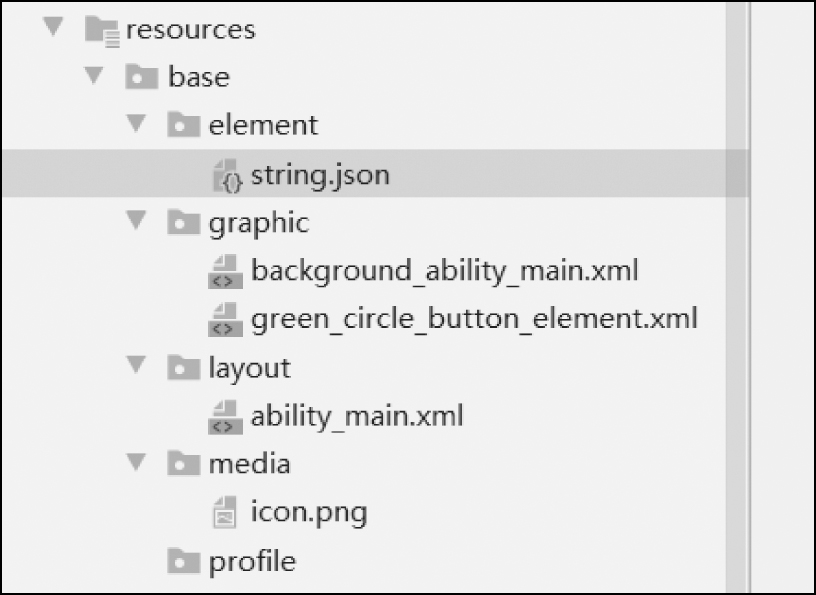This screenshot has height=595, width=816.
Task: Click the string.json file icon
Action: pos(229,176)
